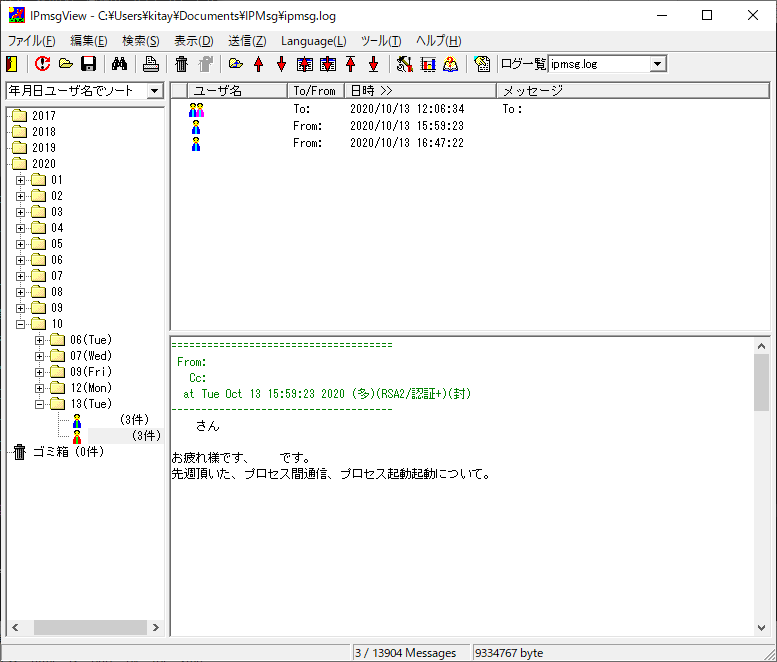Select the 2018 year folder
777x662 pixels.
click(34, 132)
